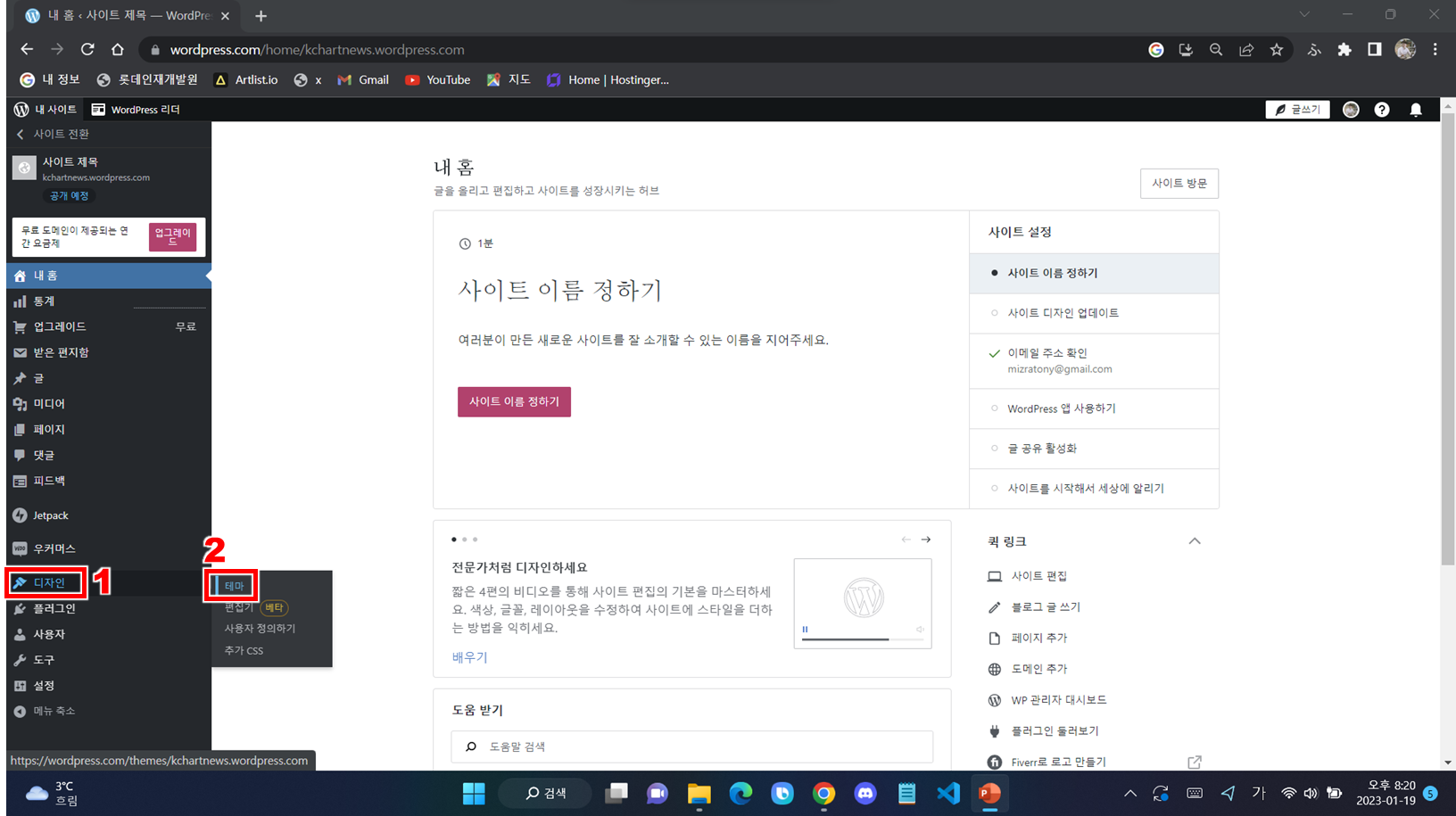Open YouTube bookmark

[x=438, y=80]
